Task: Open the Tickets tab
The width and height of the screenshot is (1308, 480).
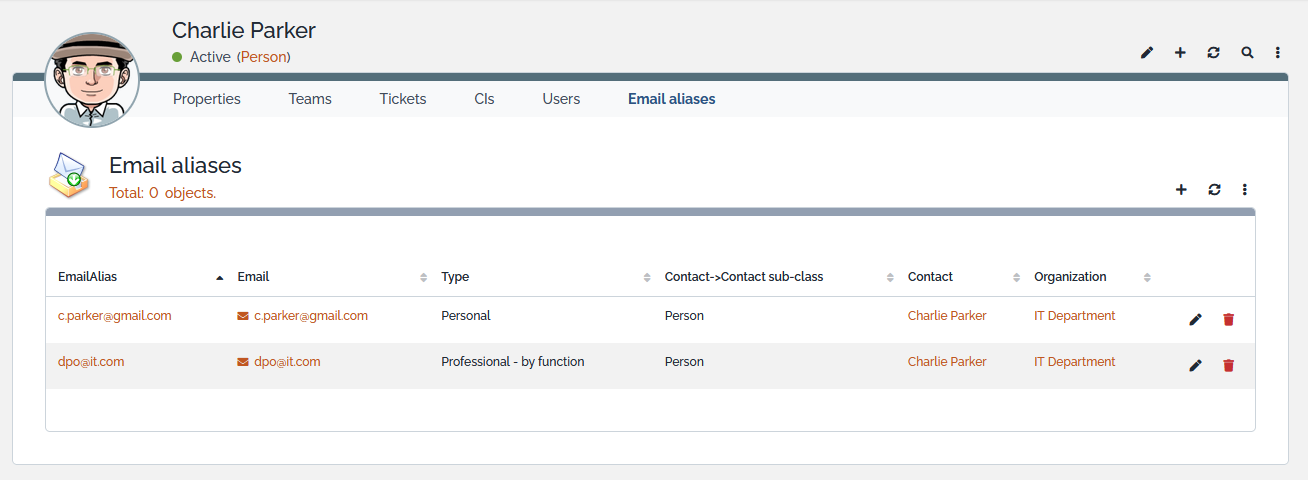Action: pyautogui.click(x=403, y=99)
